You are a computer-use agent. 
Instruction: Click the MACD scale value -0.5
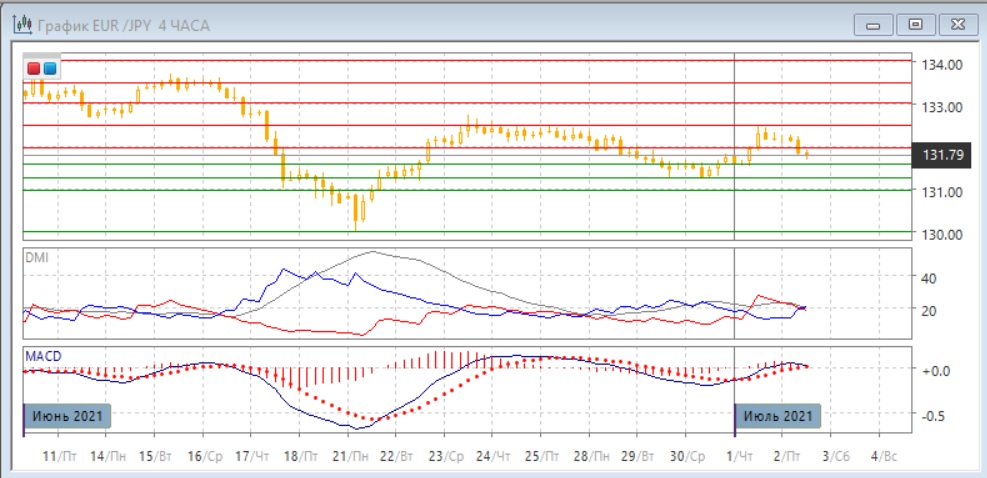click(x=934, y=415)
